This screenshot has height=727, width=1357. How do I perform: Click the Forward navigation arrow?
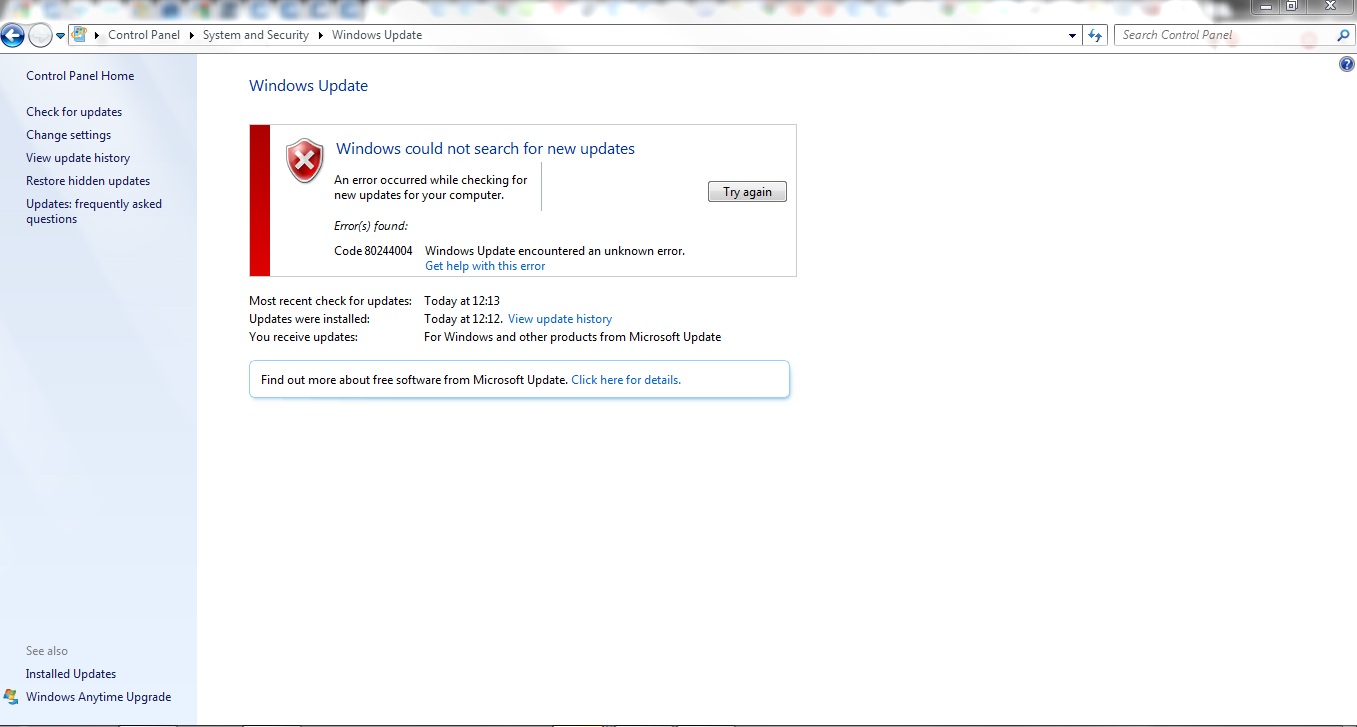click(x=40, y=37)
